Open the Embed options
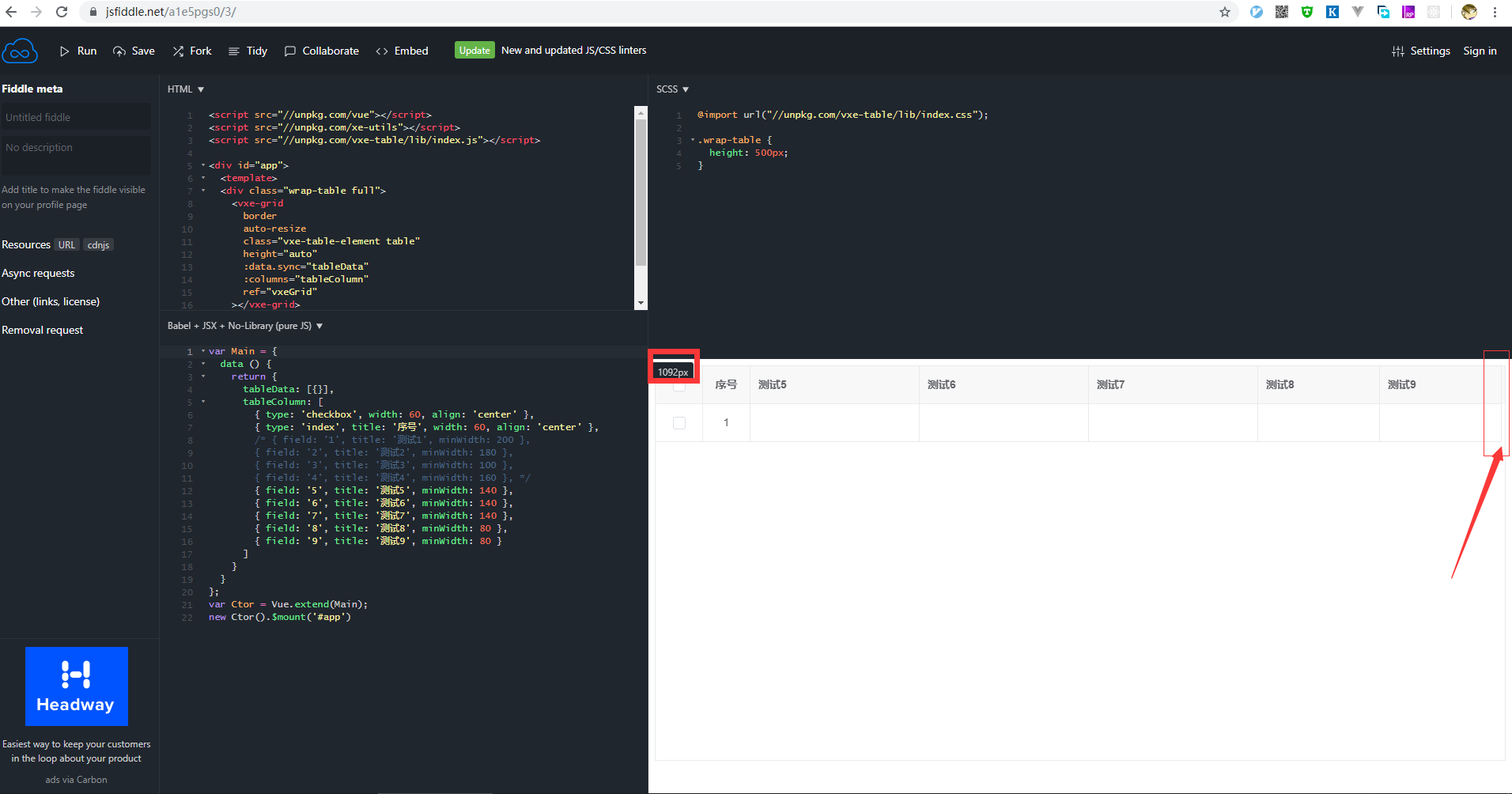The width and height of the screenshot is (1512, 794). tap(402, 51)
